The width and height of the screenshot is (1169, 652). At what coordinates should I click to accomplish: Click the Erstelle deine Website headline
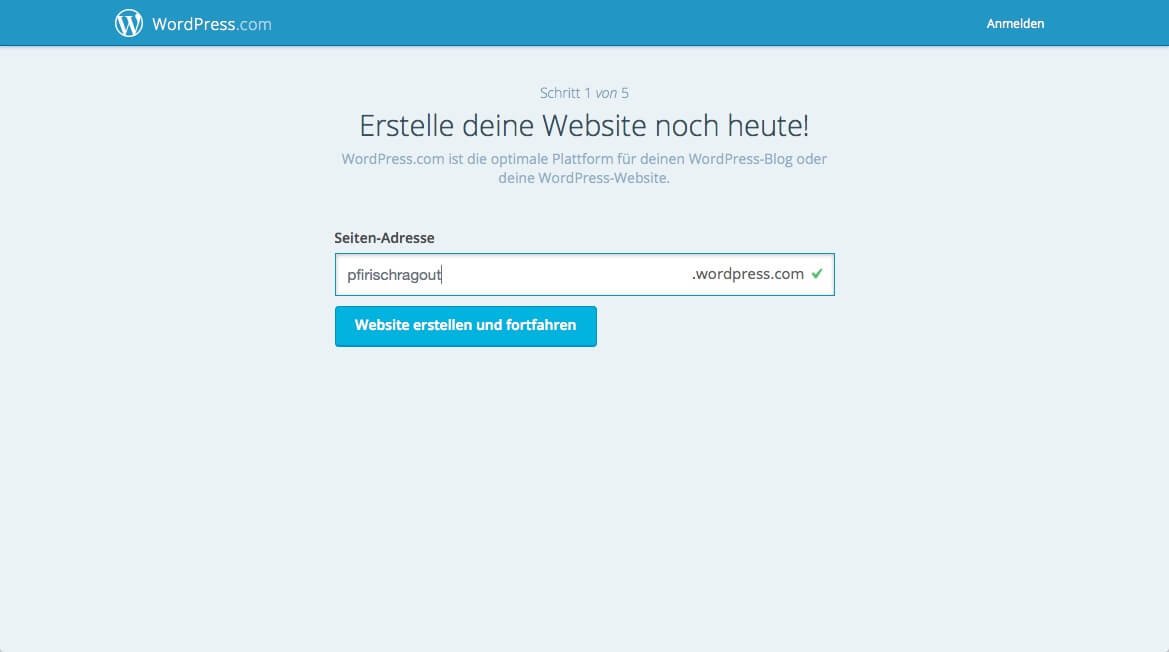click(584, 125)
